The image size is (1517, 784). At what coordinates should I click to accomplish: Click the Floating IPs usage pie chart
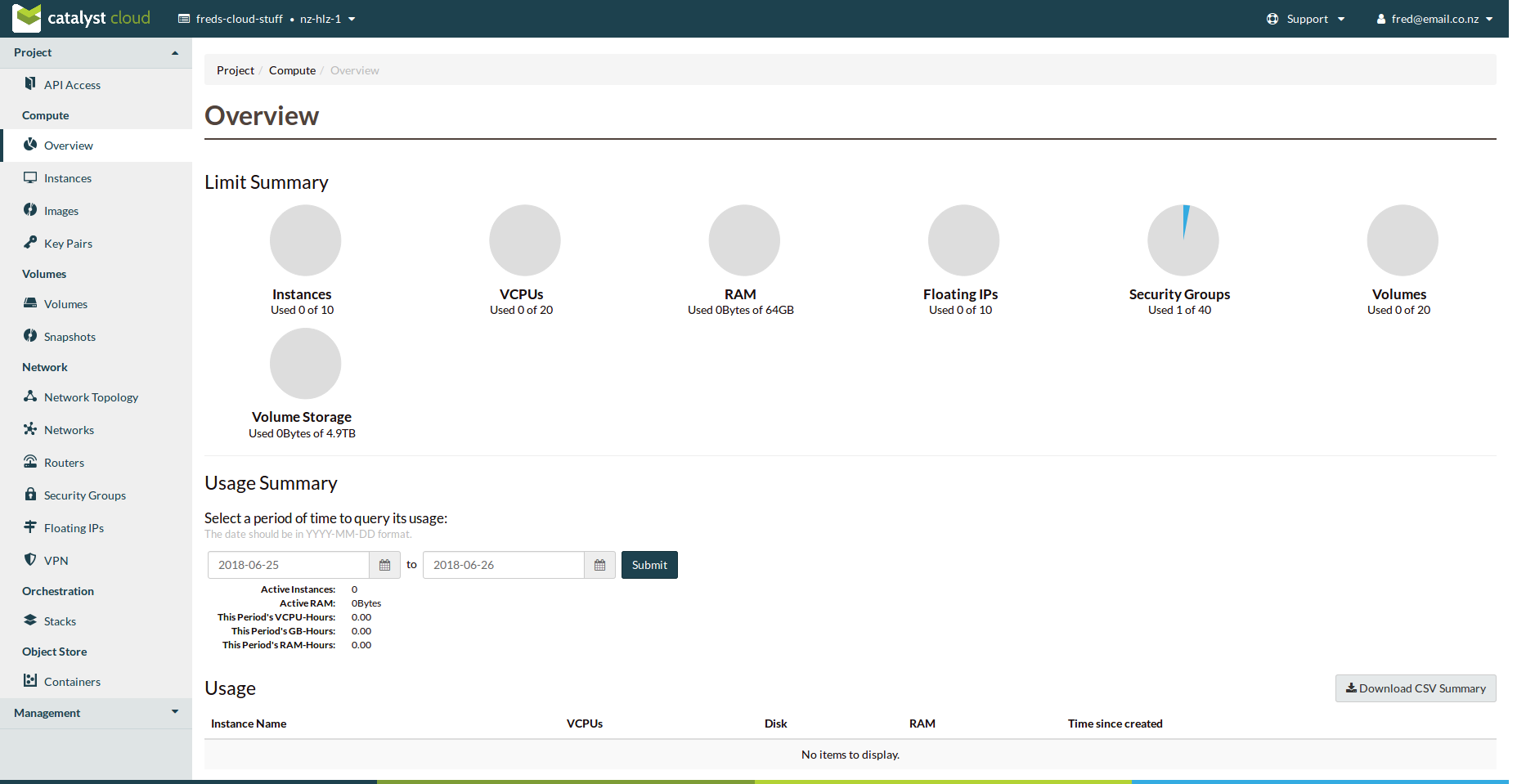point(963,240)
